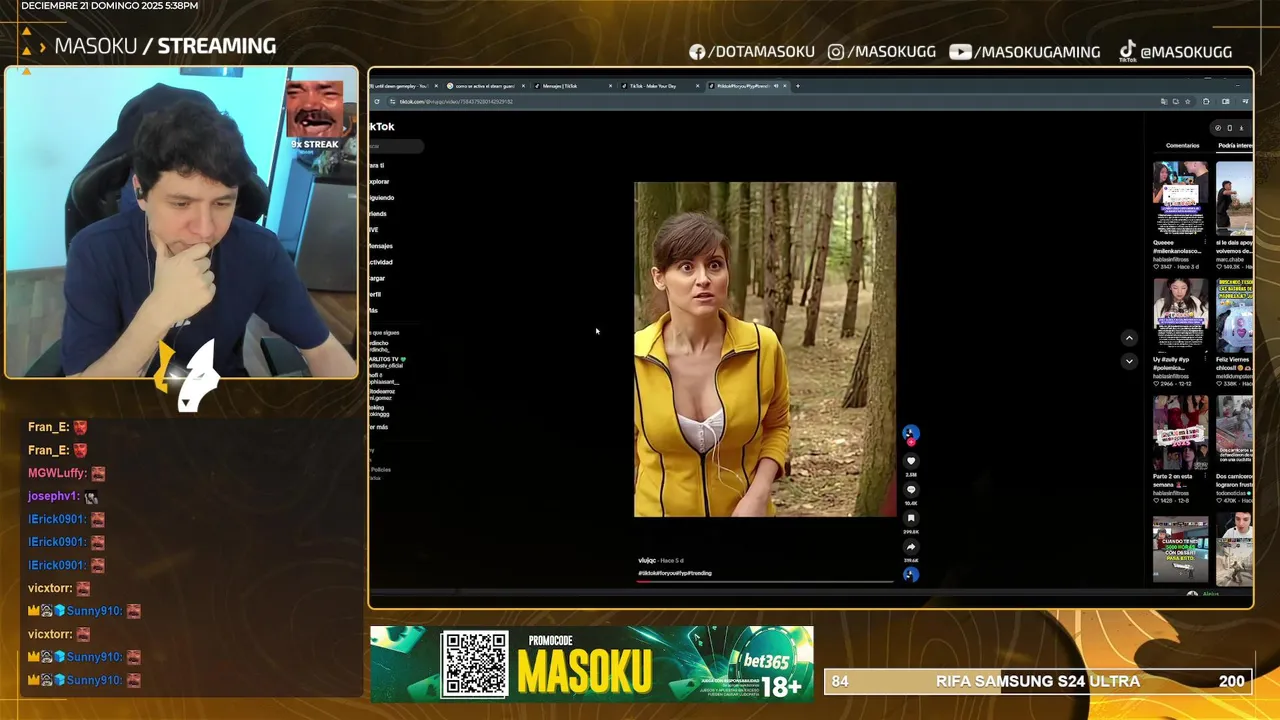Click josephv1 chat message
Image resolution: width=1280 pixels, height=720 pixels.
[62, 496]
